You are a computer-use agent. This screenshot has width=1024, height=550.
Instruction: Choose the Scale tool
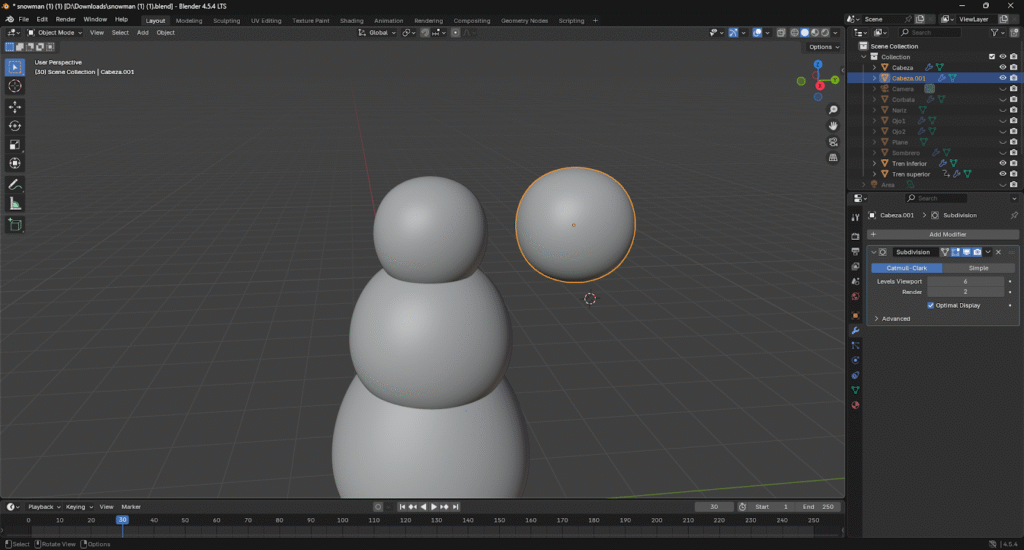pyautogui.click(x=15, y=144)
